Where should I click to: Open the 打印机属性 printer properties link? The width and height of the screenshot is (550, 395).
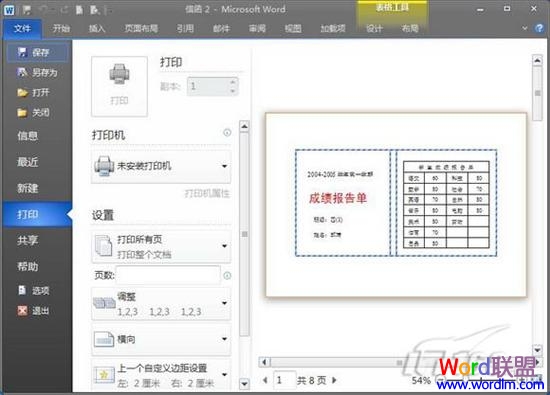(207, 193)
